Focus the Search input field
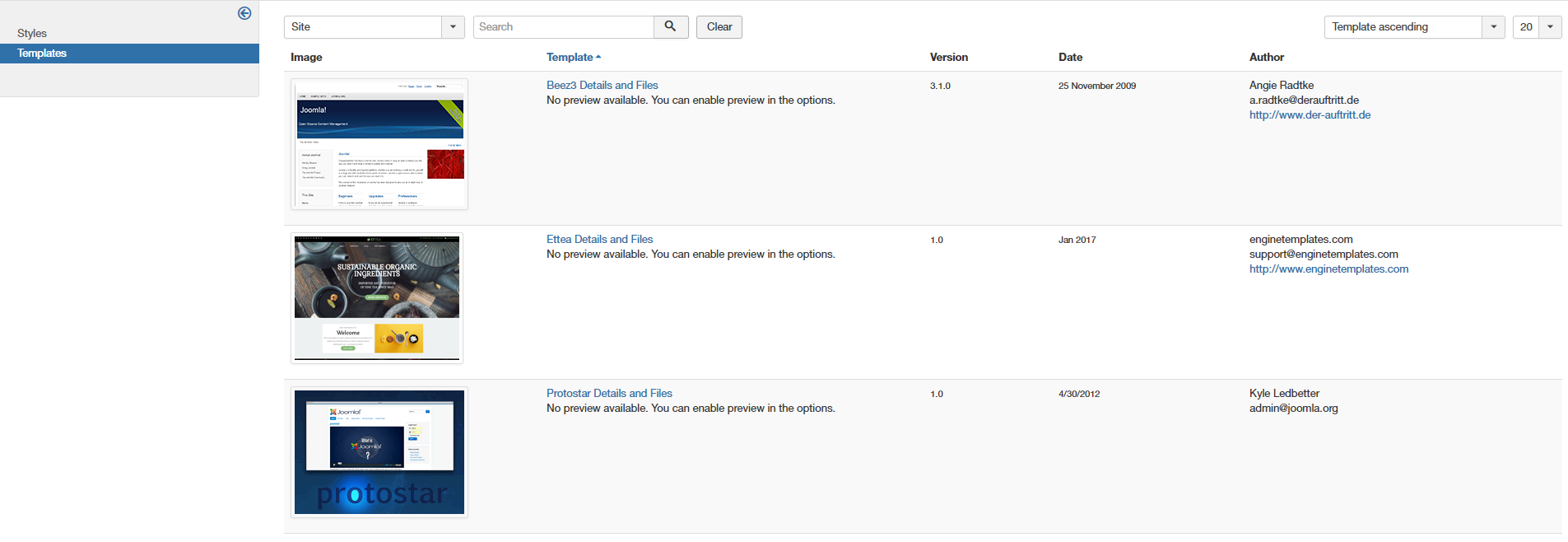This screenshot has height=542, width=1568. [564, 26]
